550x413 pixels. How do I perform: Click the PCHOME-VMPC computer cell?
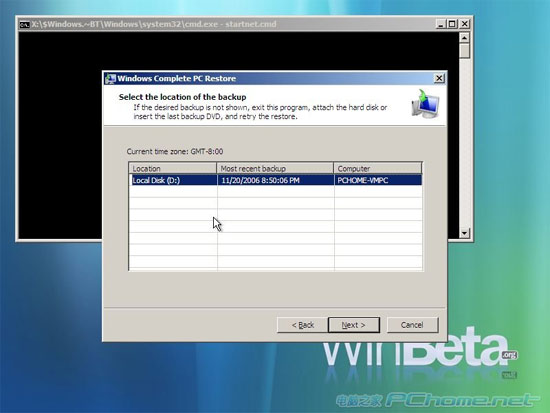coord(363,180)
